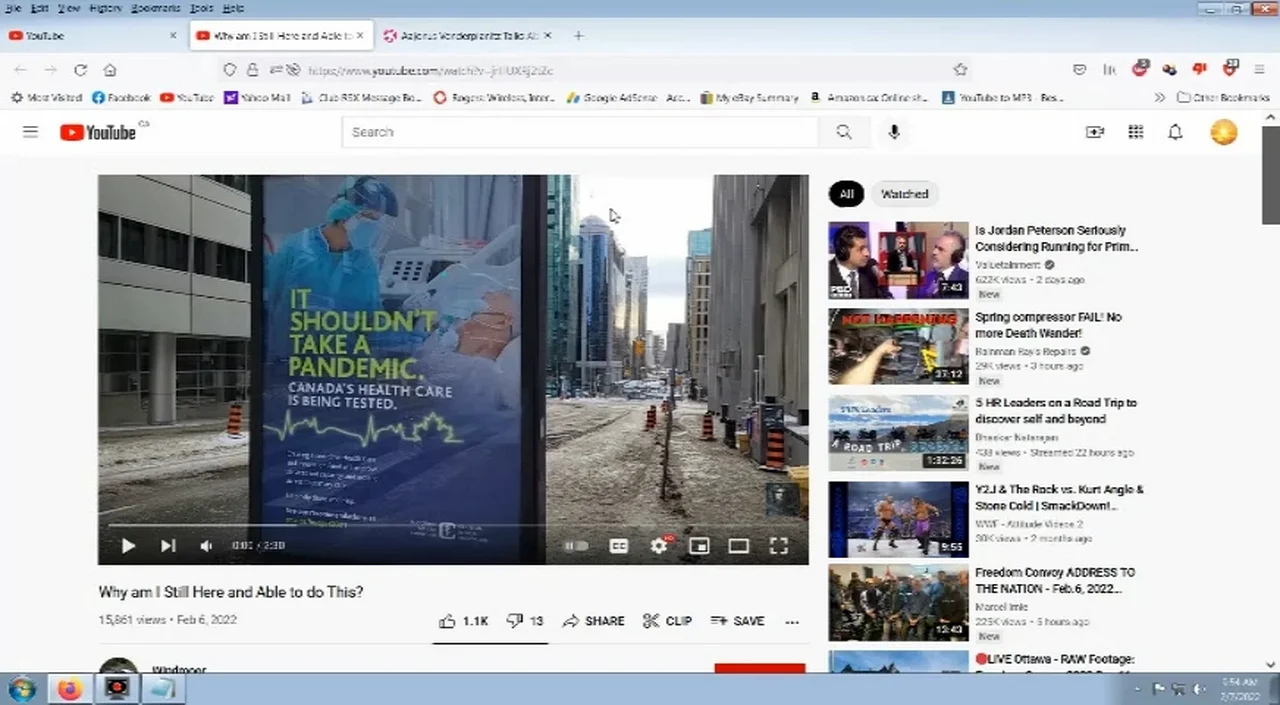1280x705 pixels.
Task: Toggle the autoplay switch in player
Action: [577, 546]
